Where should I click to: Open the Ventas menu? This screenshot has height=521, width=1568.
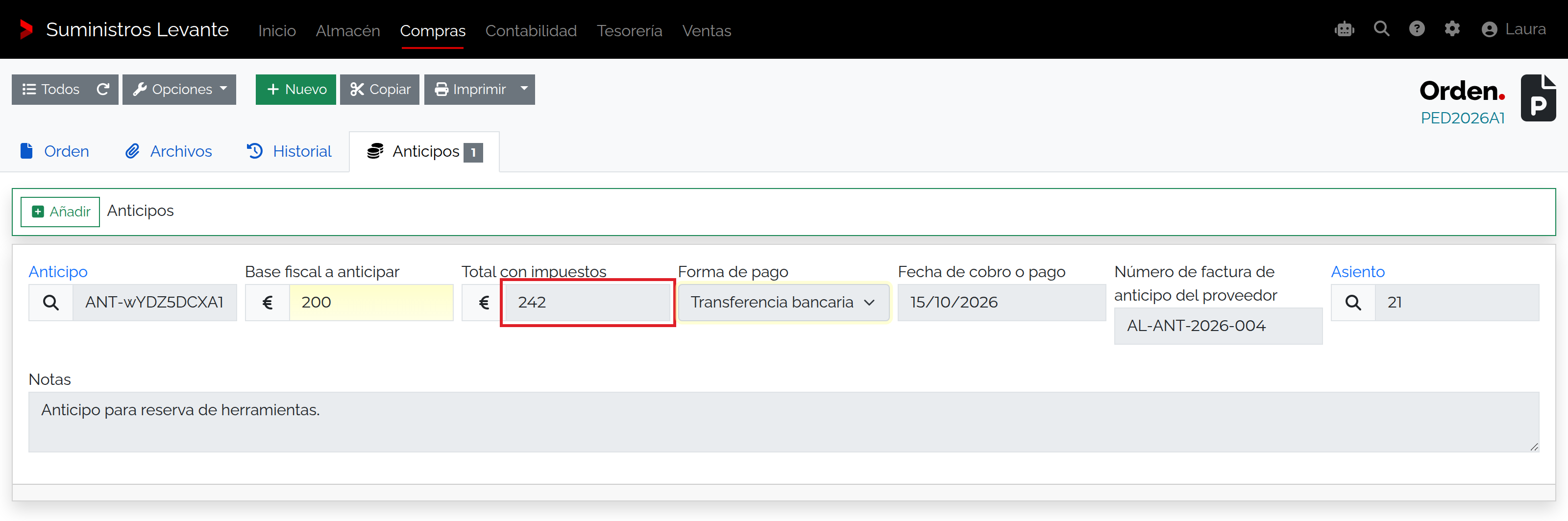pyautogui.click(x=707, y=30)
